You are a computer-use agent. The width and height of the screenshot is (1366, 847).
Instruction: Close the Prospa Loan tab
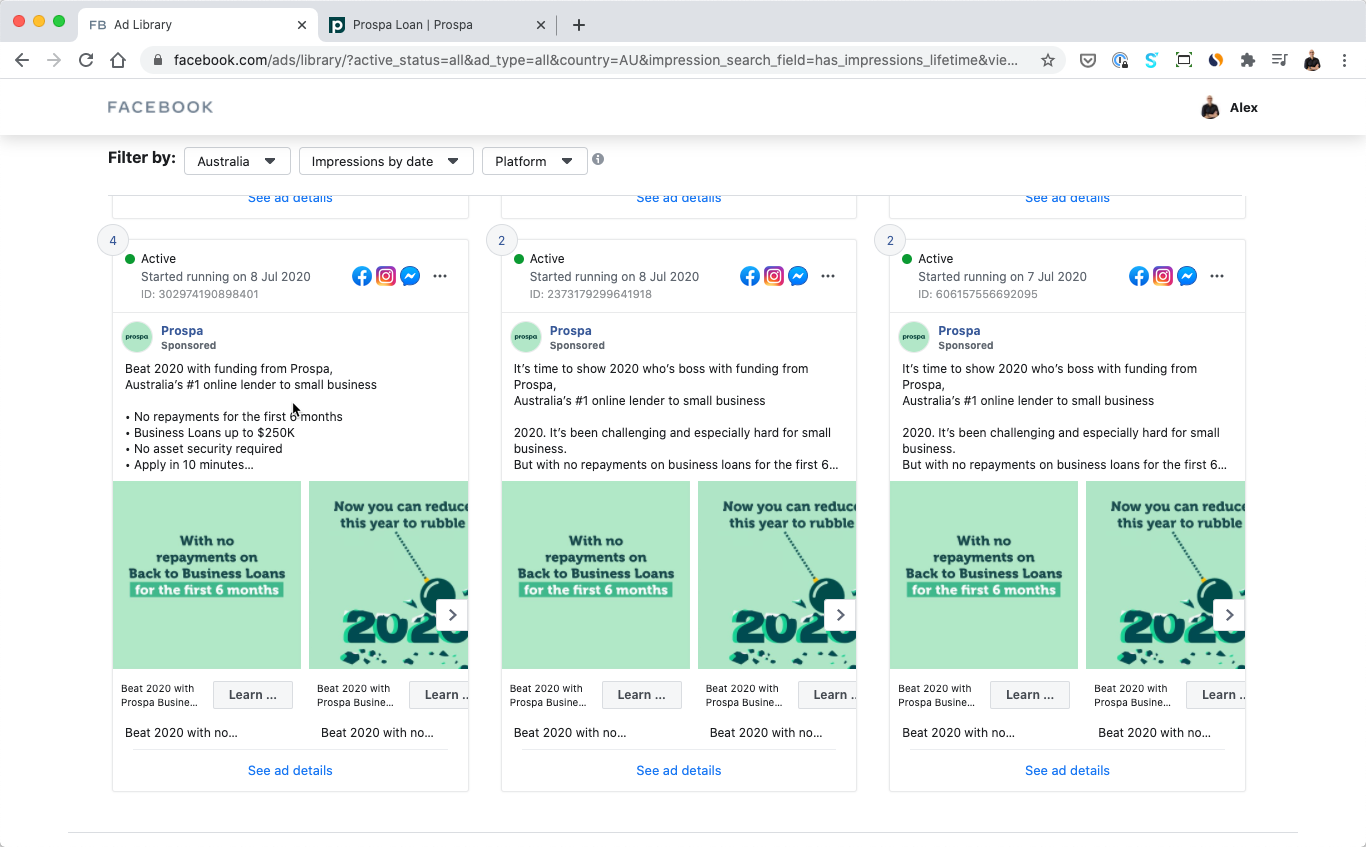click(x=541, y=25)
